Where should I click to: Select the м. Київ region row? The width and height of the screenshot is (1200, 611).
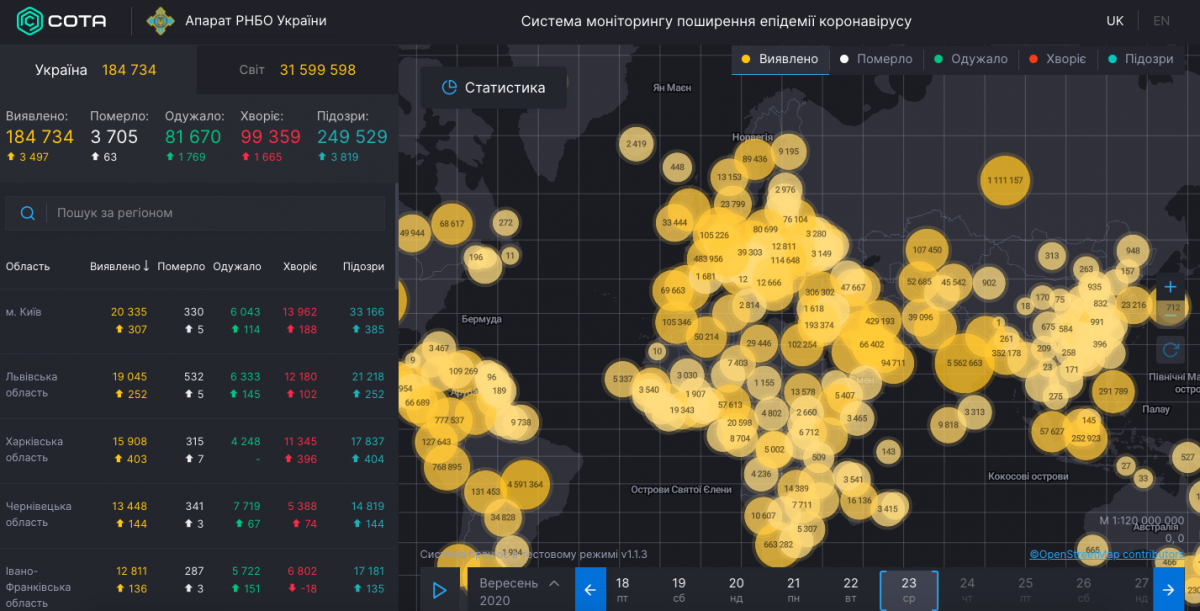click(198, 321)
